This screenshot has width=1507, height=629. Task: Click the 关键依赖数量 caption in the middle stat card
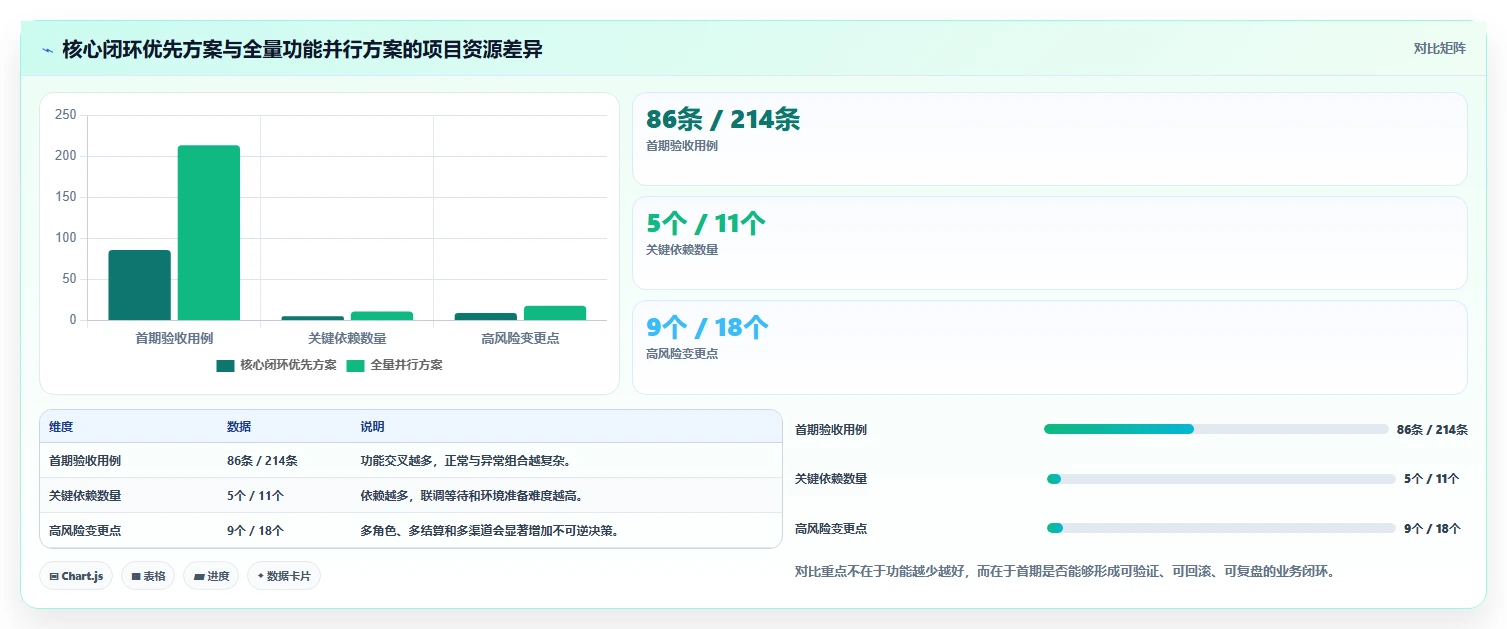tap(682, 250)
